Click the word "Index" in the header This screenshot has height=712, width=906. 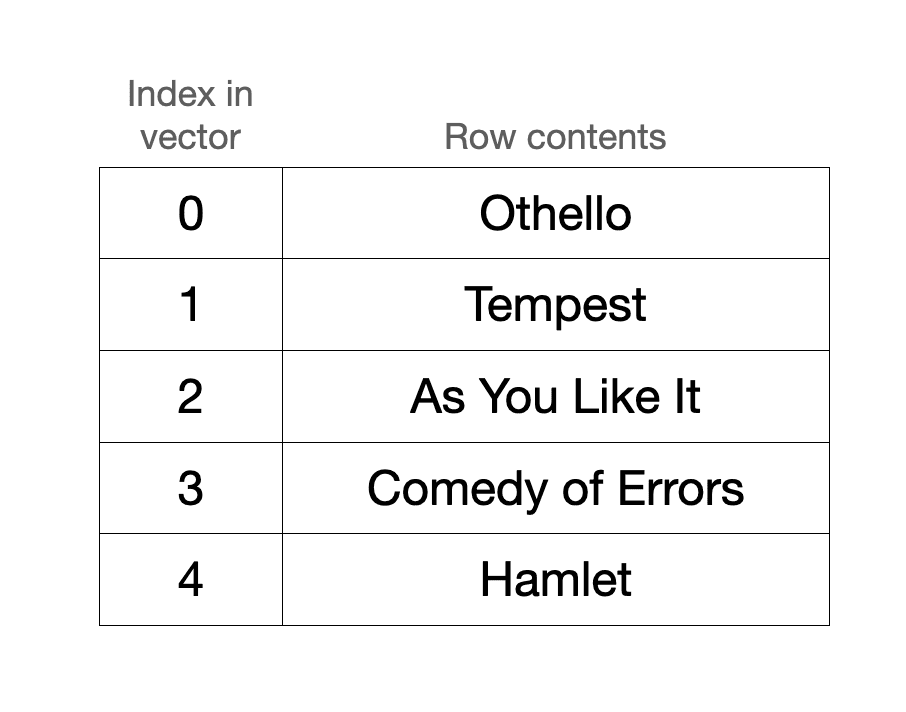[171, 95]
